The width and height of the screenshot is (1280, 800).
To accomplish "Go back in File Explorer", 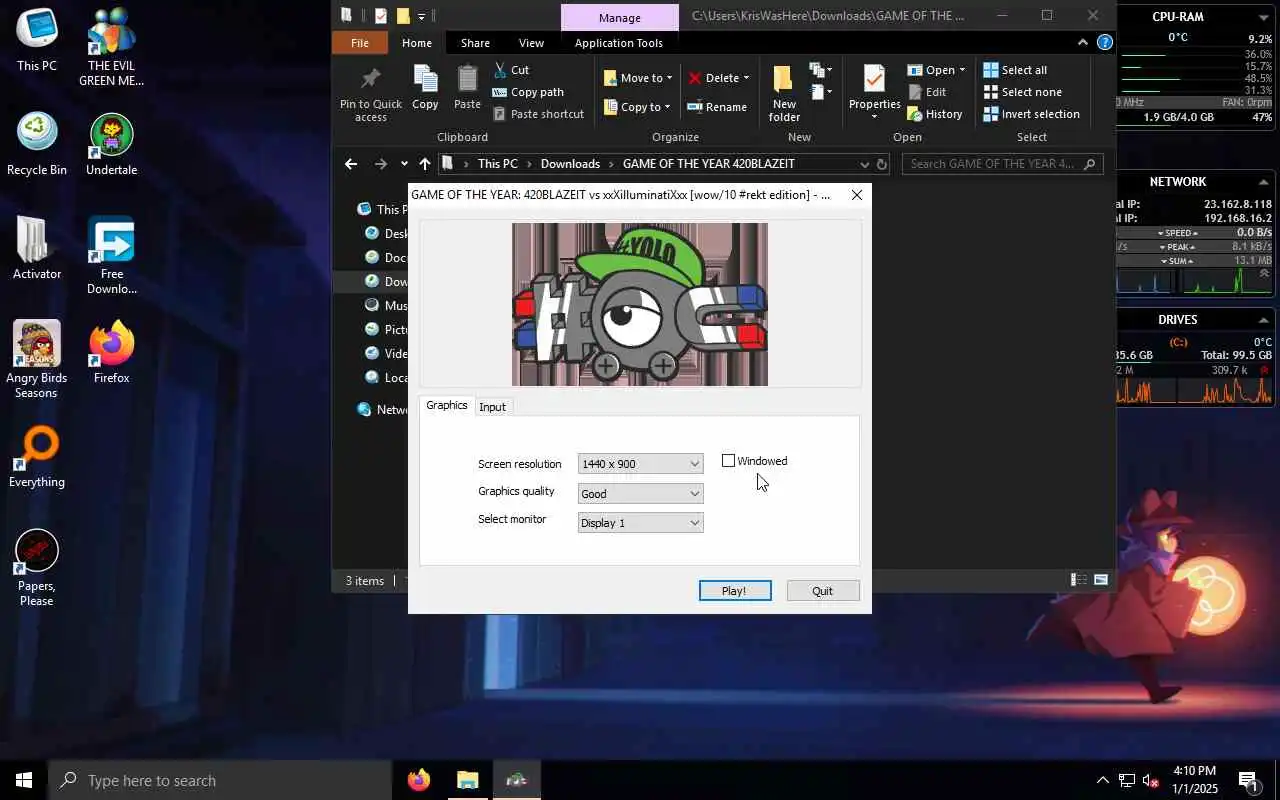I will pyautogui.click(x=350, y=164).
